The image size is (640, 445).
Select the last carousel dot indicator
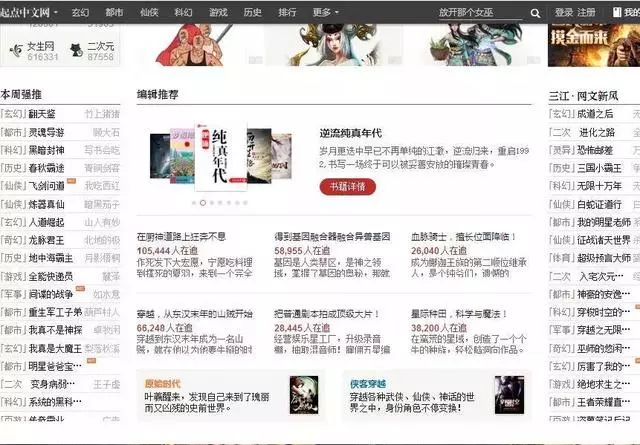245,202
